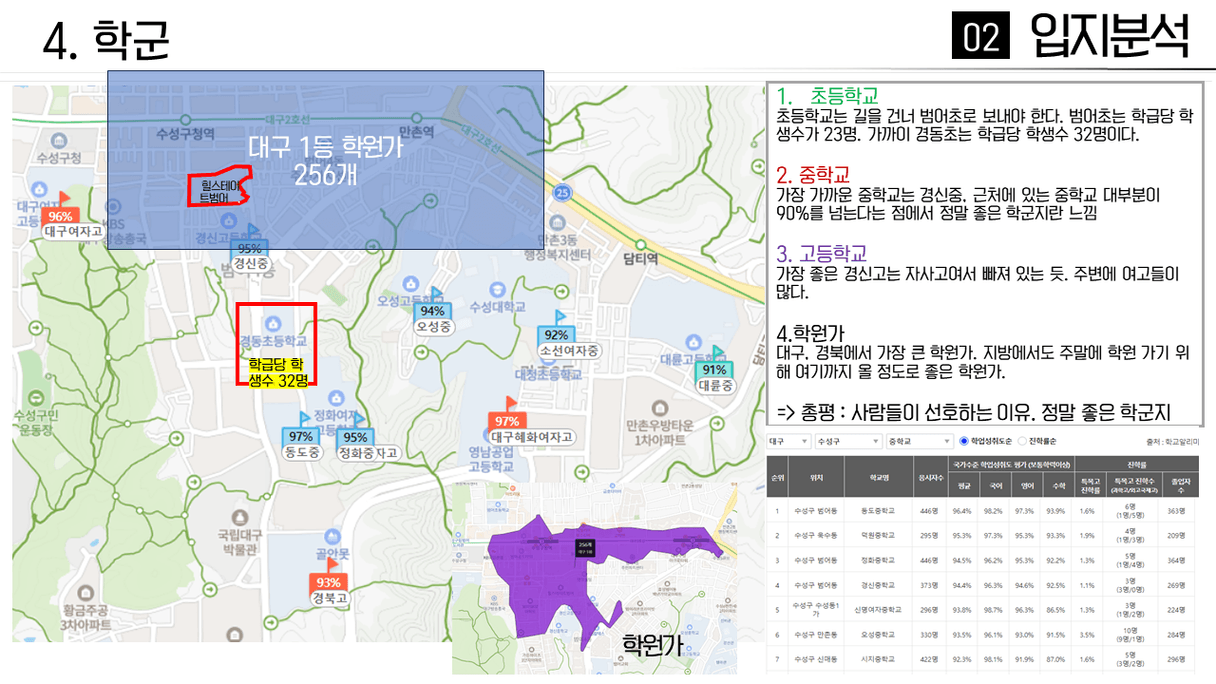The width and height of the screenshot is (1216, 684).
Task: Click the 만촌역 station label
Action: [416, 131]
